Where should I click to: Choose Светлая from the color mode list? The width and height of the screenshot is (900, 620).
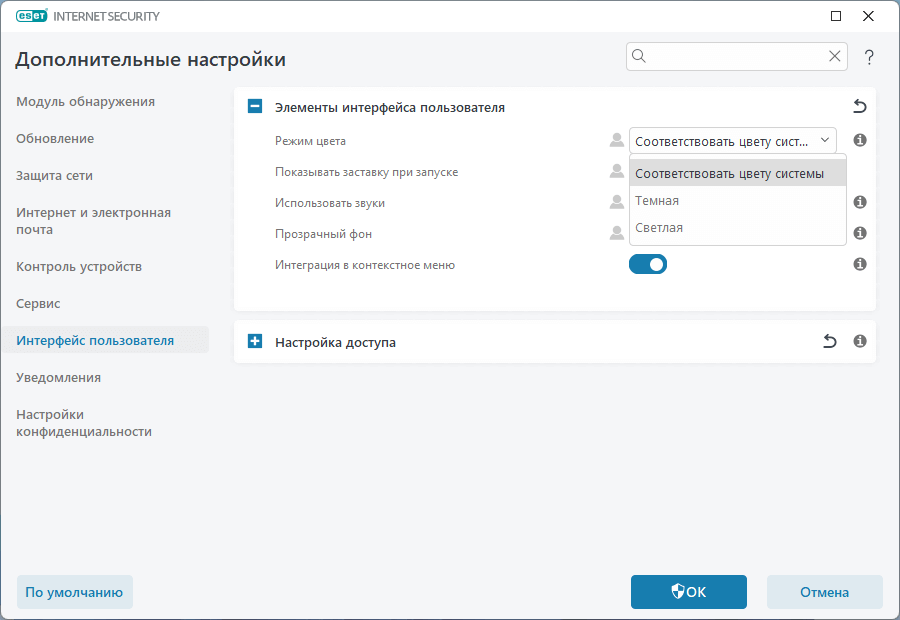click(x=659, y=228)
